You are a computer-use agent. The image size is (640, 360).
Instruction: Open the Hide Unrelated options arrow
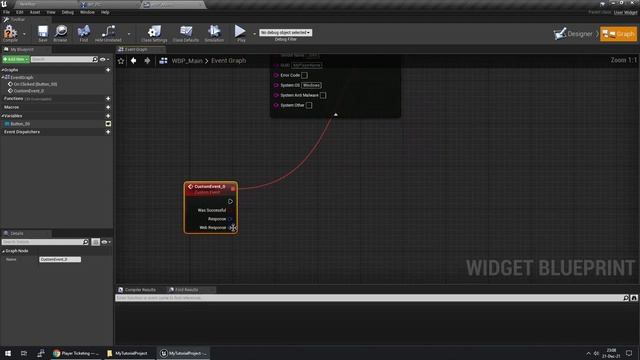tap(129, 33)
